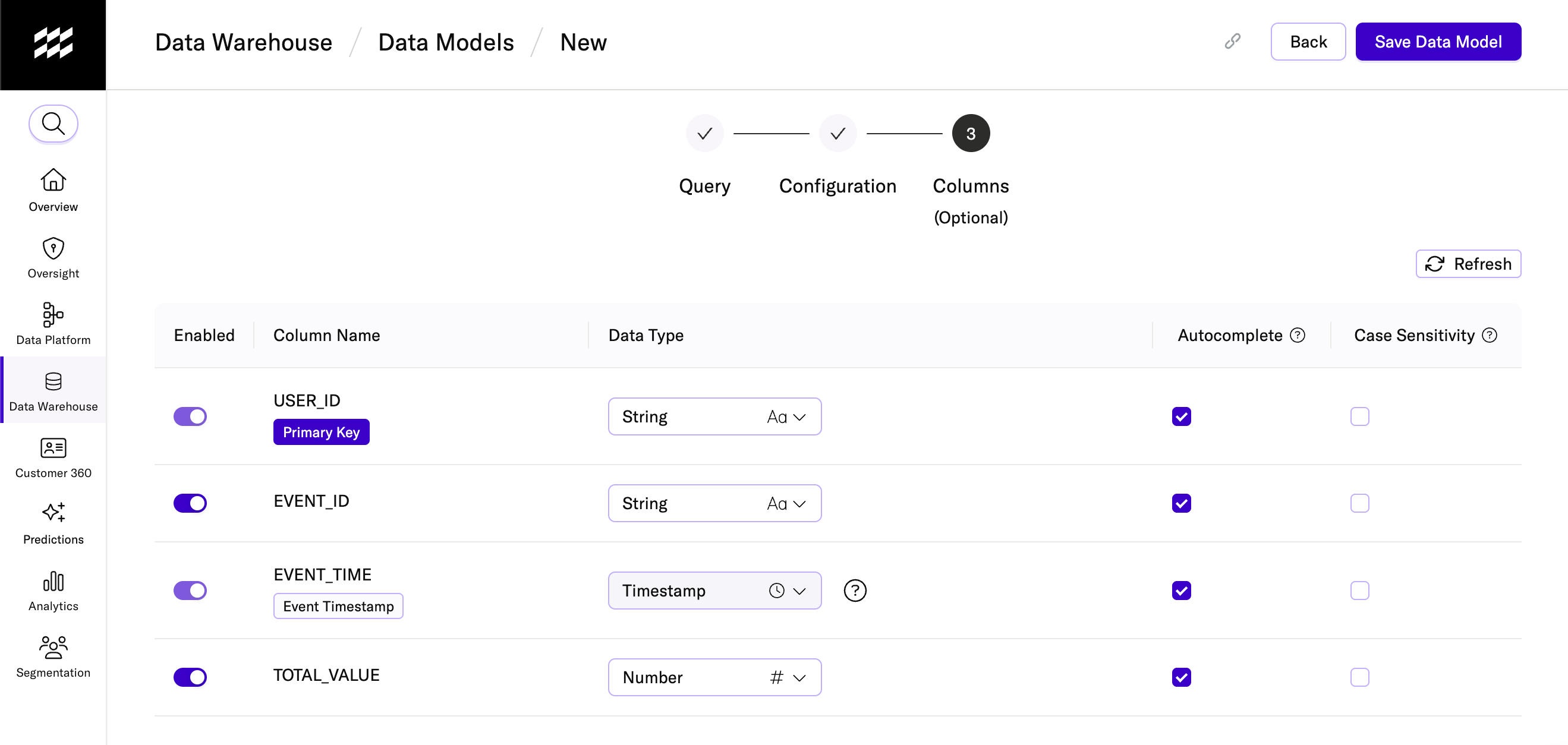The width and height of the screenshot is (1568, 745).
Task: Open Data Platform sidebar icon
Action: pos(53,314)
